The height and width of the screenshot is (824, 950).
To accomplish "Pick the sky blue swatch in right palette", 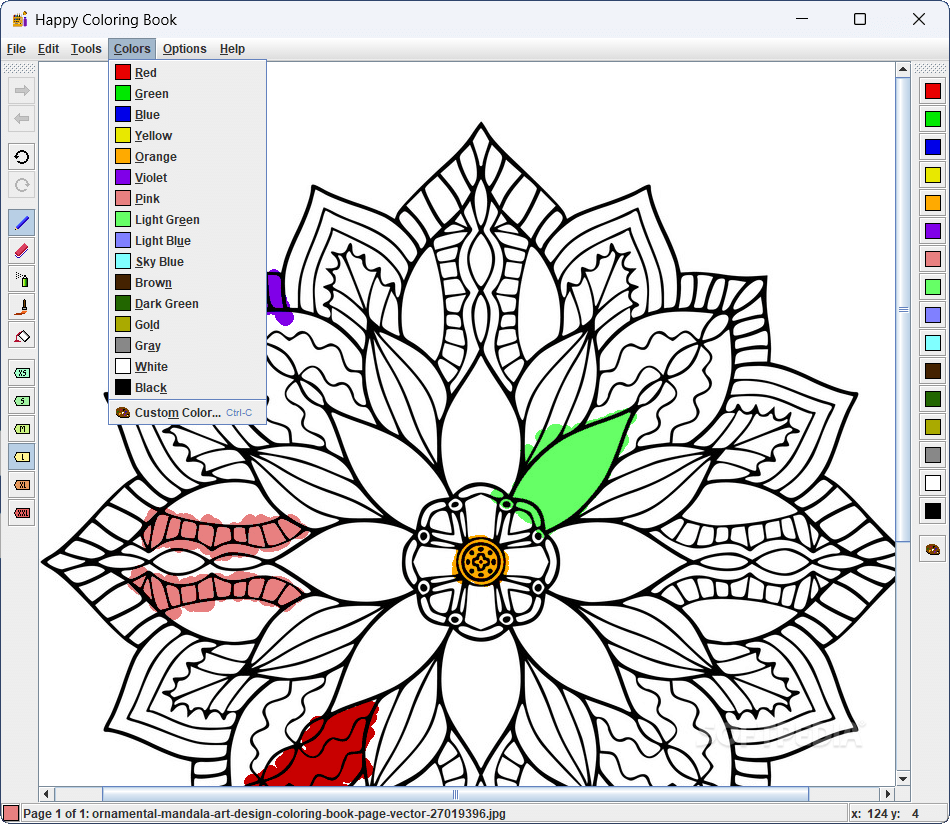I will coord(932,343).
